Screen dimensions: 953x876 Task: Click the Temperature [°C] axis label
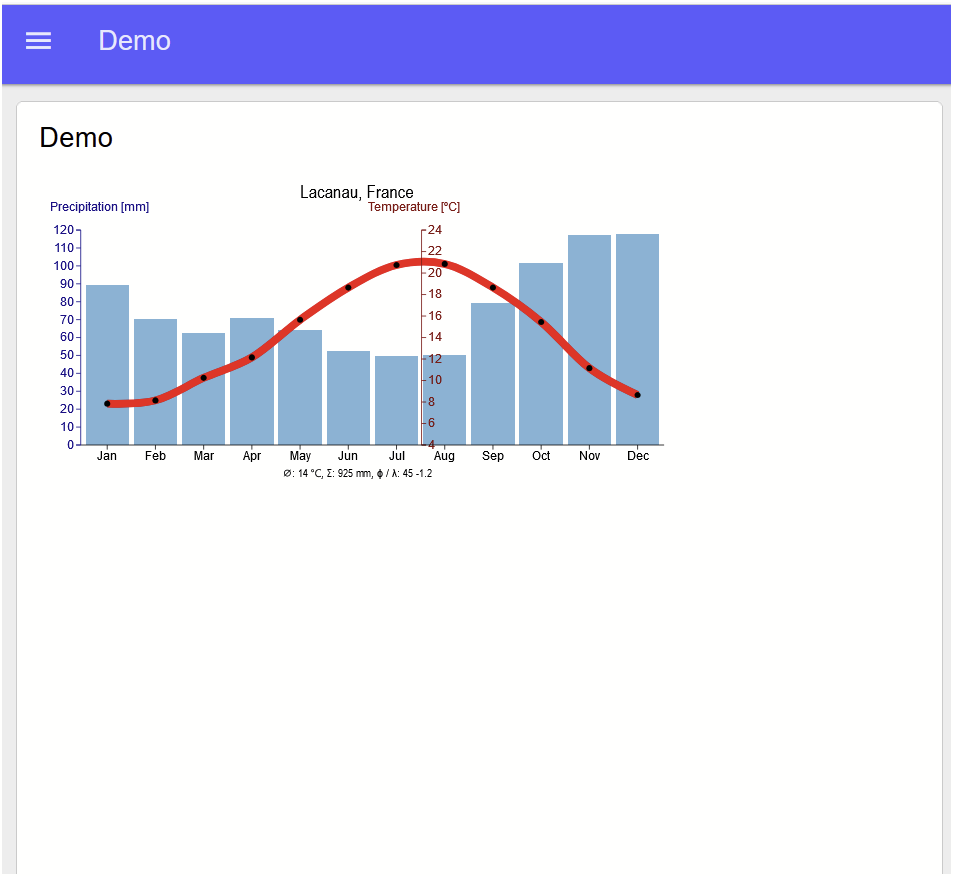pyautogui.click(x=414, y=207)
